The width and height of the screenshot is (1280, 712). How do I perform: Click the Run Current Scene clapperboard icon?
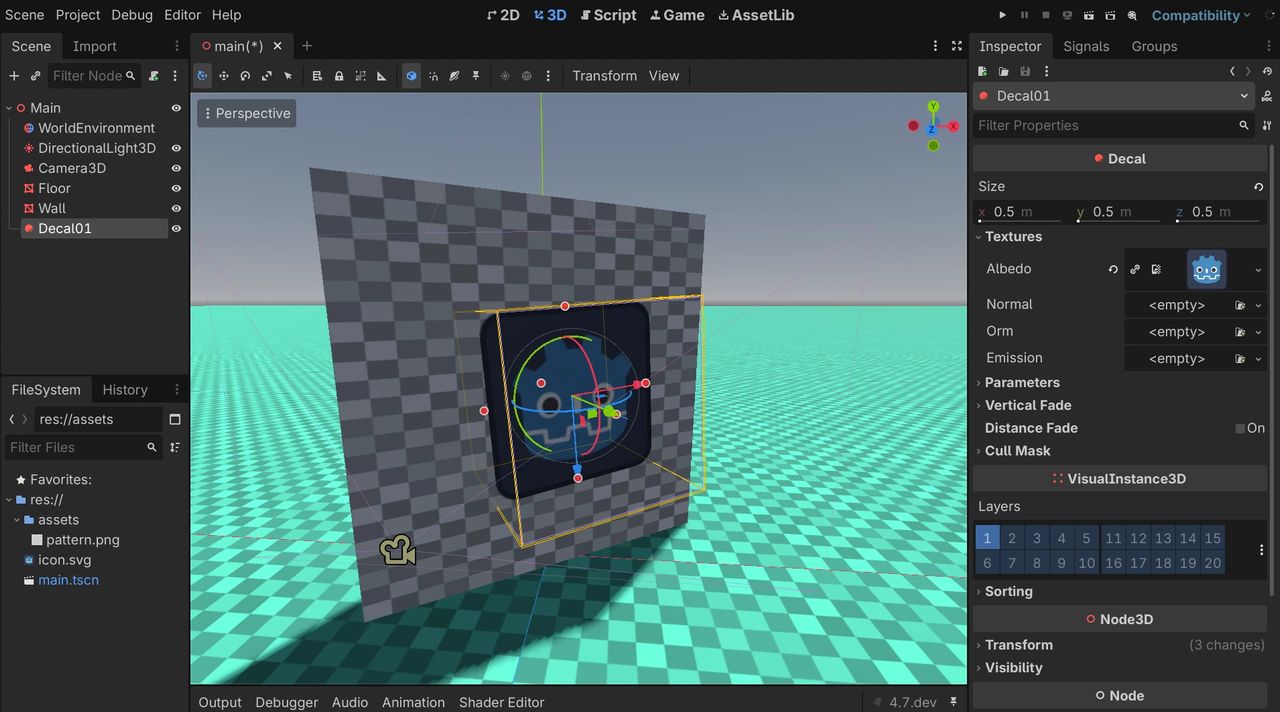pos(1090,15)
